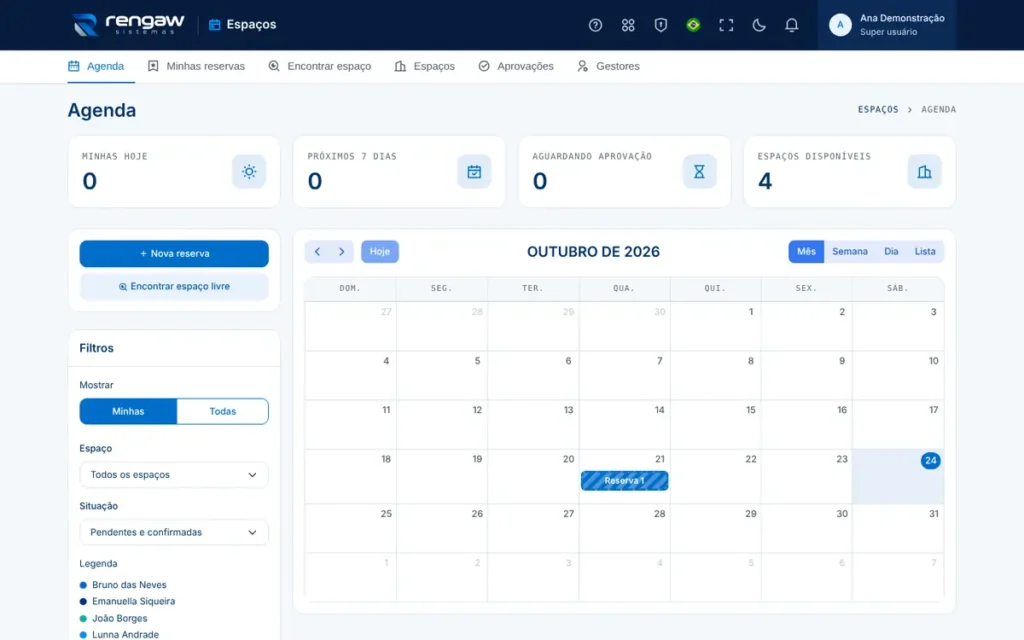Open the Minhas reservas tab
This screenshot has height=640, width=1024.
(196, 66)
